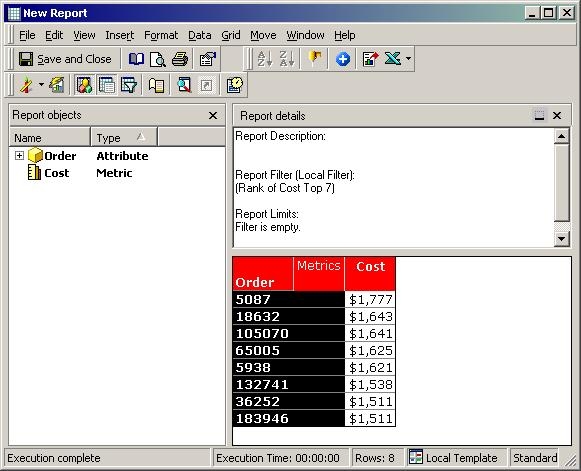Open dropdown arrow beside the run report icon
The height and width of the screenshot is (471, 581).
[41, 85]
